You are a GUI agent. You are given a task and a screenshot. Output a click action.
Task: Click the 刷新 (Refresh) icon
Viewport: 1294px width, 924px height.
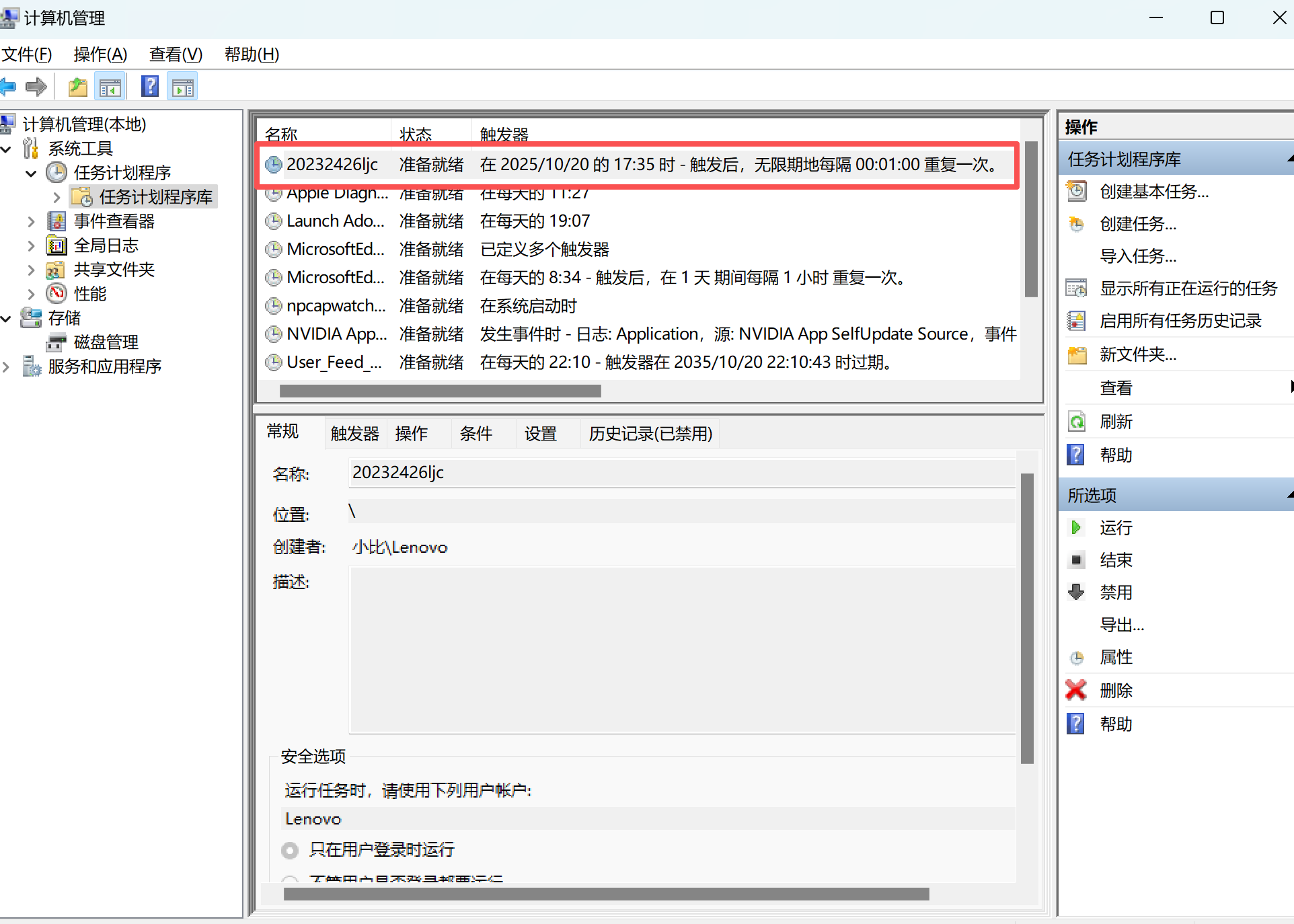click(x=1076, y=422)
